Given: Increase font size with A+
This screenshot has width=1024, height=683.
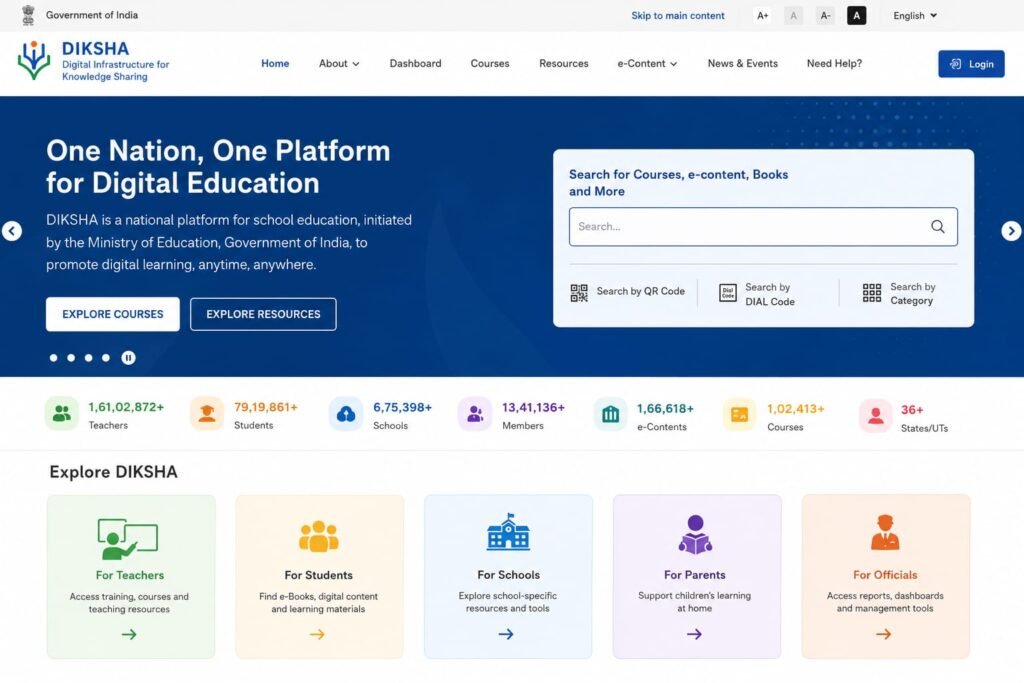Looking at the screenshot, I should click(762, 16).
